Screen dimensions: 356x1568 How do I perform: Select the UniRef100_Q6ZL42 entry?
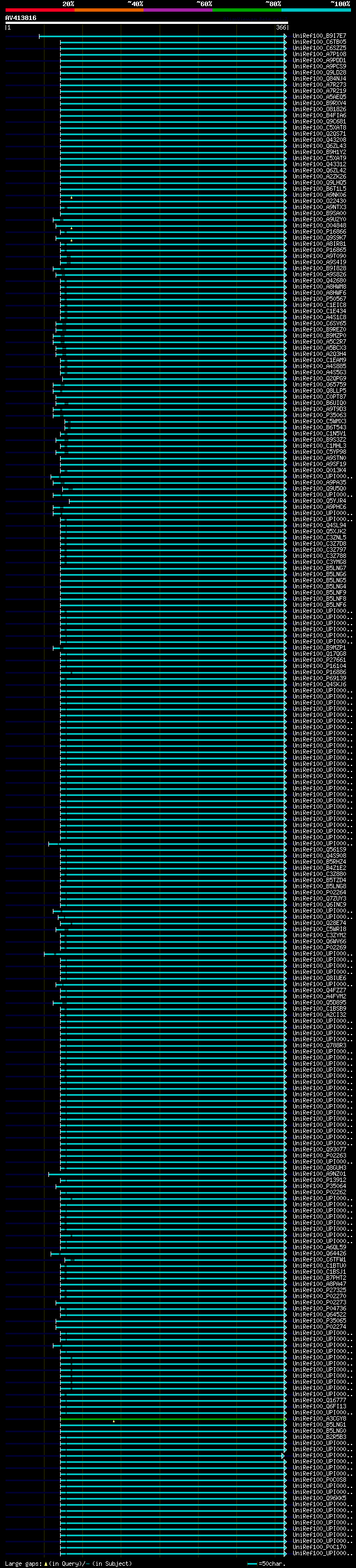(x=319, y=171)
